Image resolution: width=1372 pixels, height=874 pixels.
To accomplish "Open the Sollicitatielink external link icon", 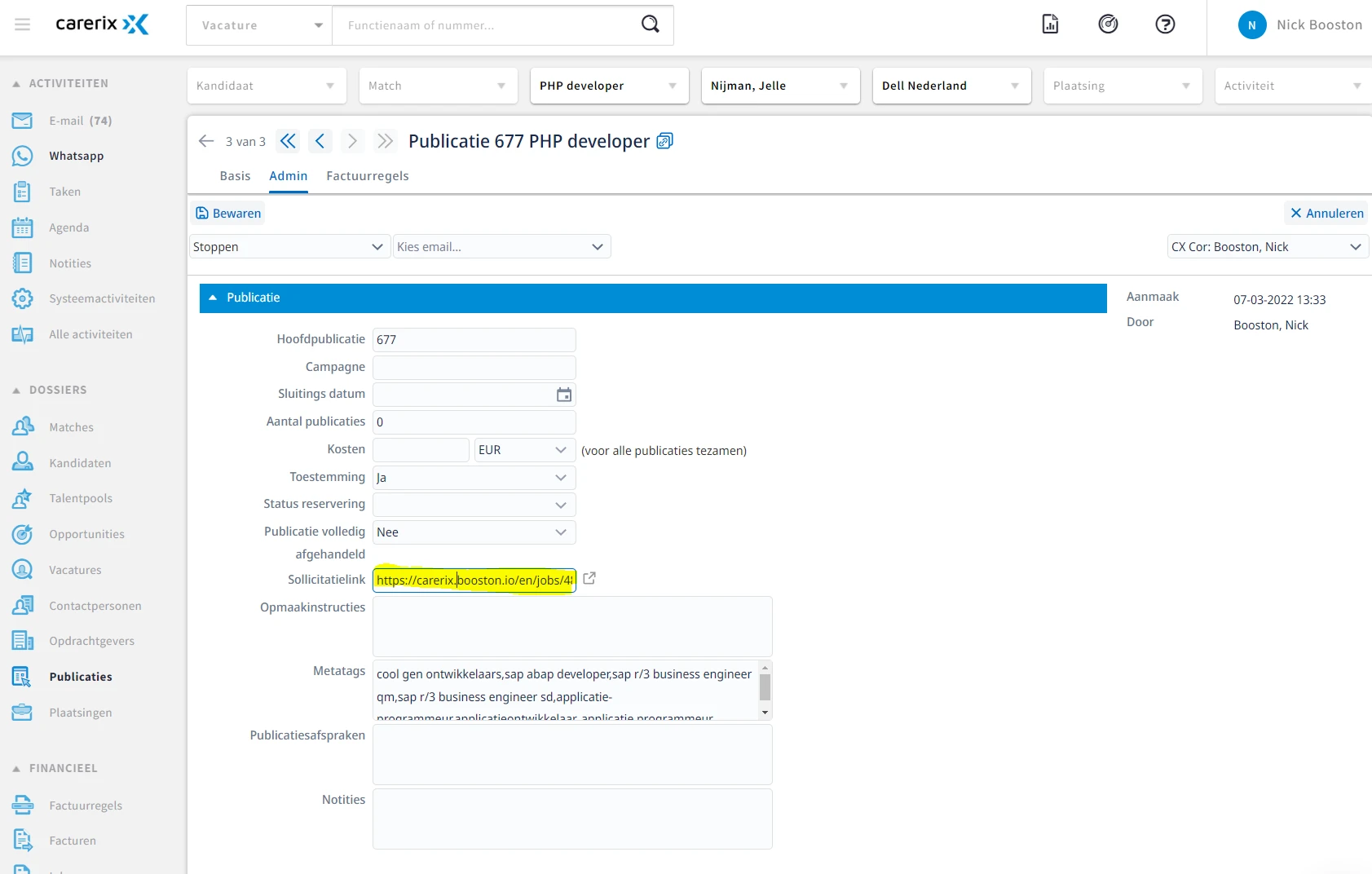I will click(589, 579).
